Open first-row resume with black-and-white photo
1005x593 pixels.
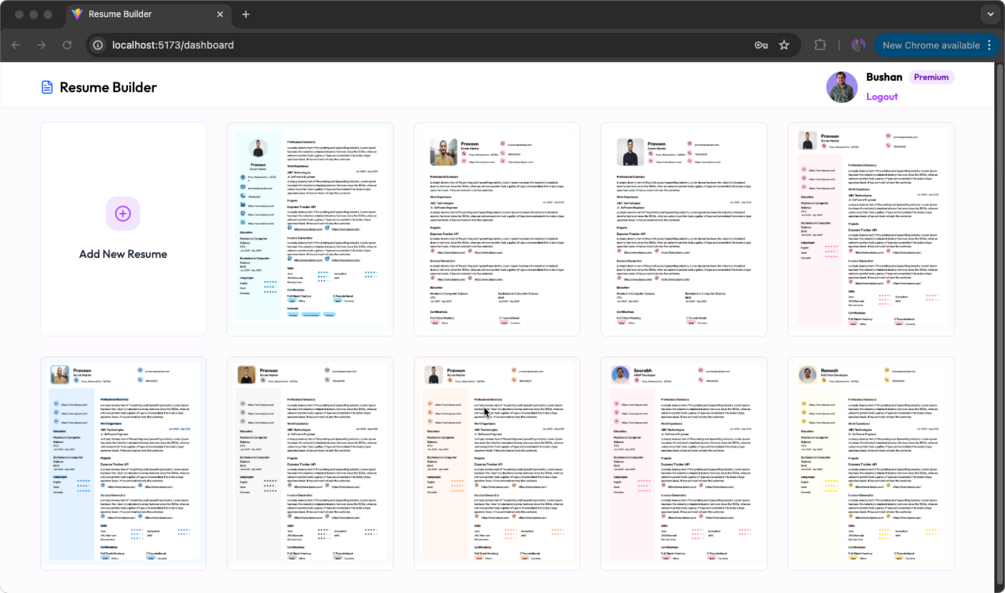[684, 229]
